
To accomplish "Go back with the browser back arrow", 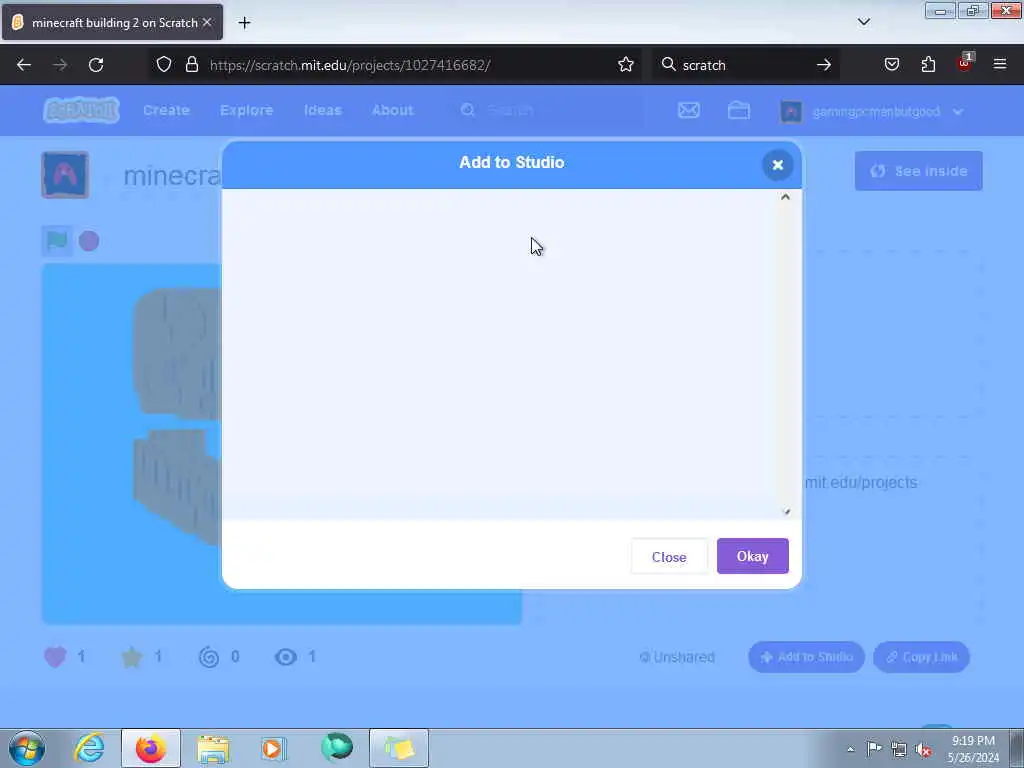I will click(x=24, y=65).
